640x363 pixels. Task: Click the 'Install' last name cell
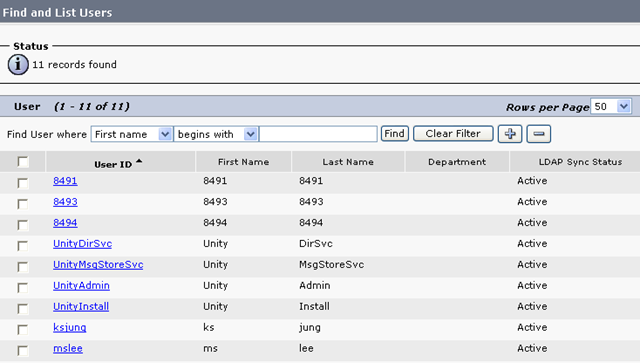pos(314,306)
